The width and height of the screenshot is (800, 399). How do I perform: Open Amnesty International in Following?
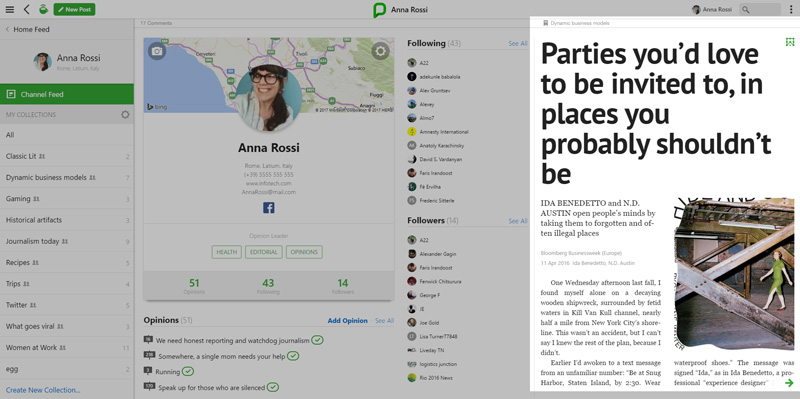pyautogui.click(x=438, y=132)
